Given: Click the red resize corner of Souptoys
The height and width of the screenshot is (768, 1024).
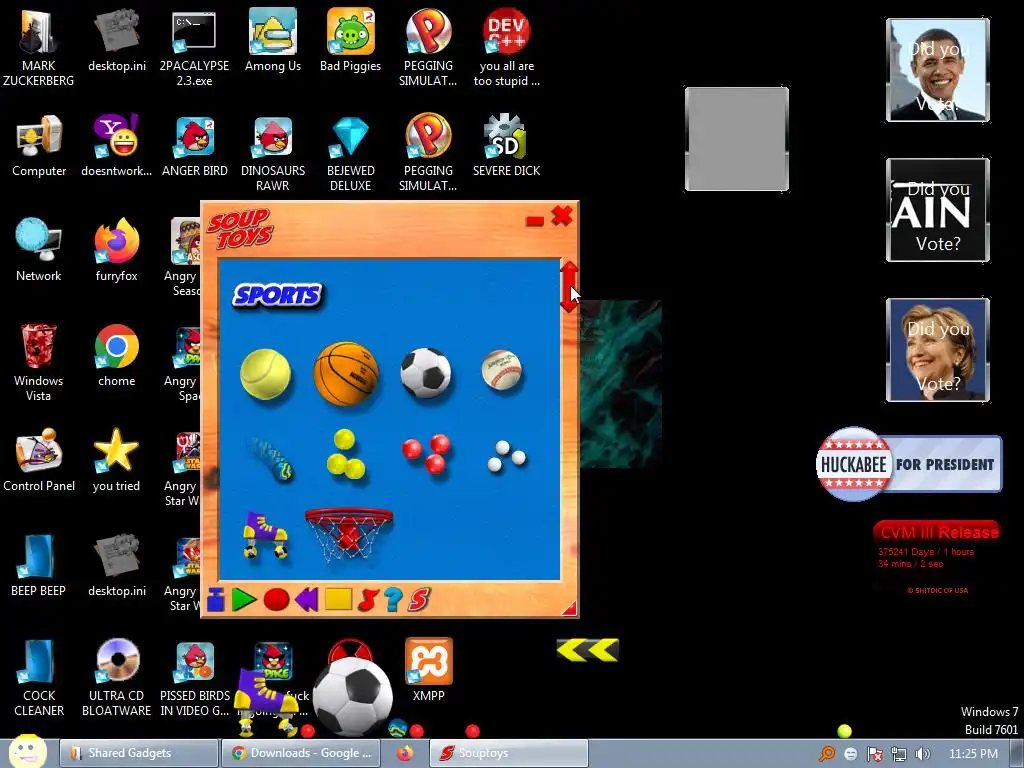Looking at the screenshot, I should pos(569,608).
